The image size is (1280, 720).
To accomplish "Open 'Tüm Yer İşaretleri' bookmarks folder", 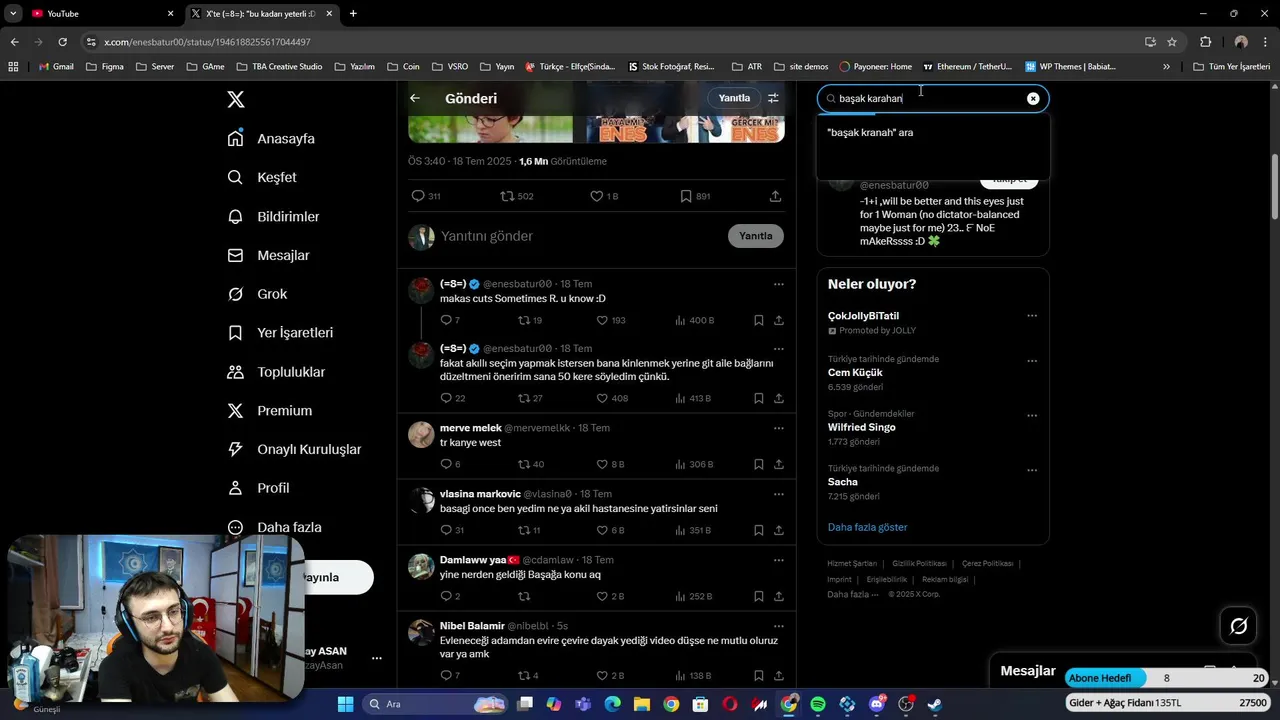I will [1231, 67].
